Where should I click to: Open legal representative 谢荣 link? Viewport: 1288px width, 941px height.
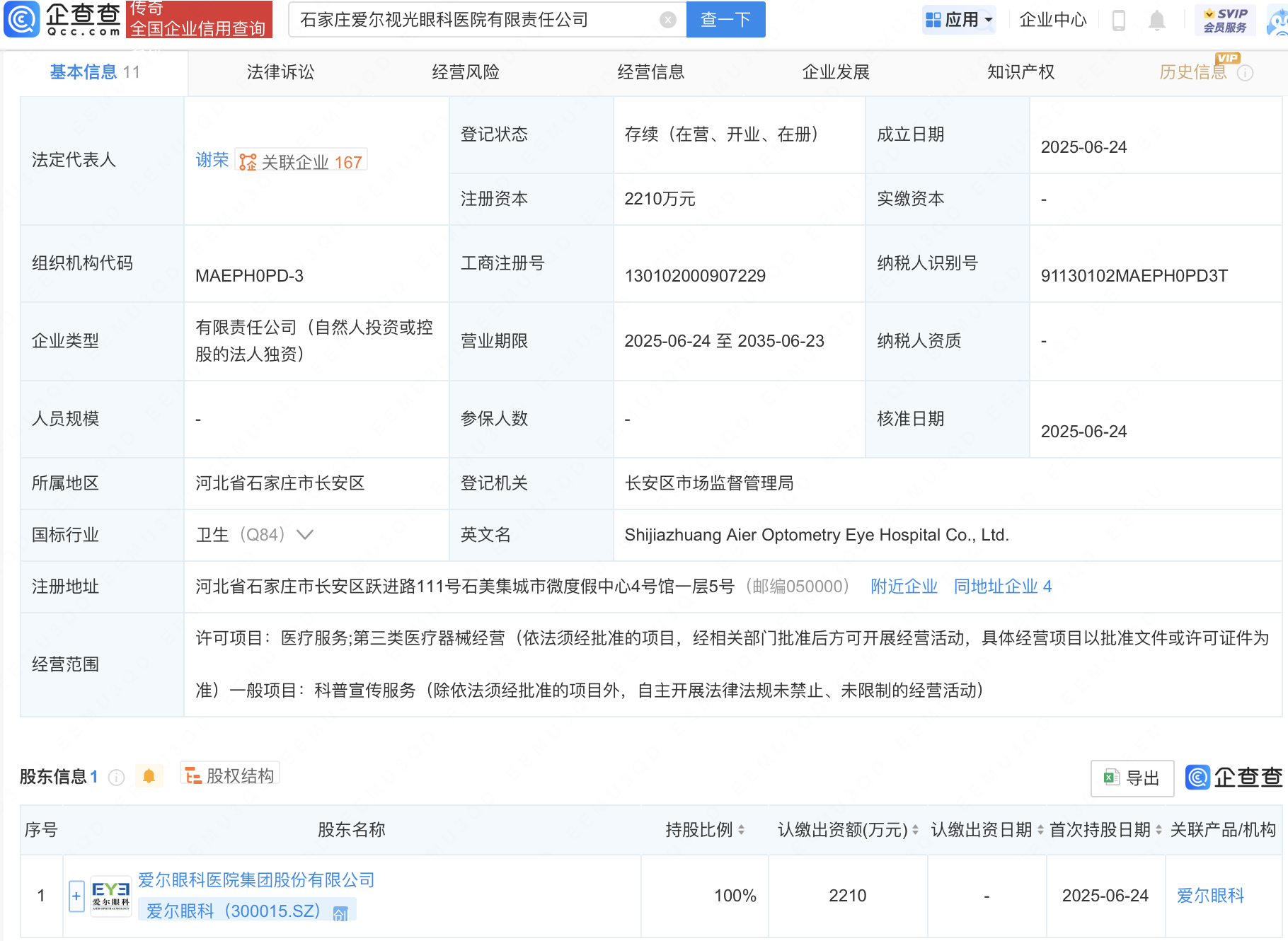(x=212, y=160)
